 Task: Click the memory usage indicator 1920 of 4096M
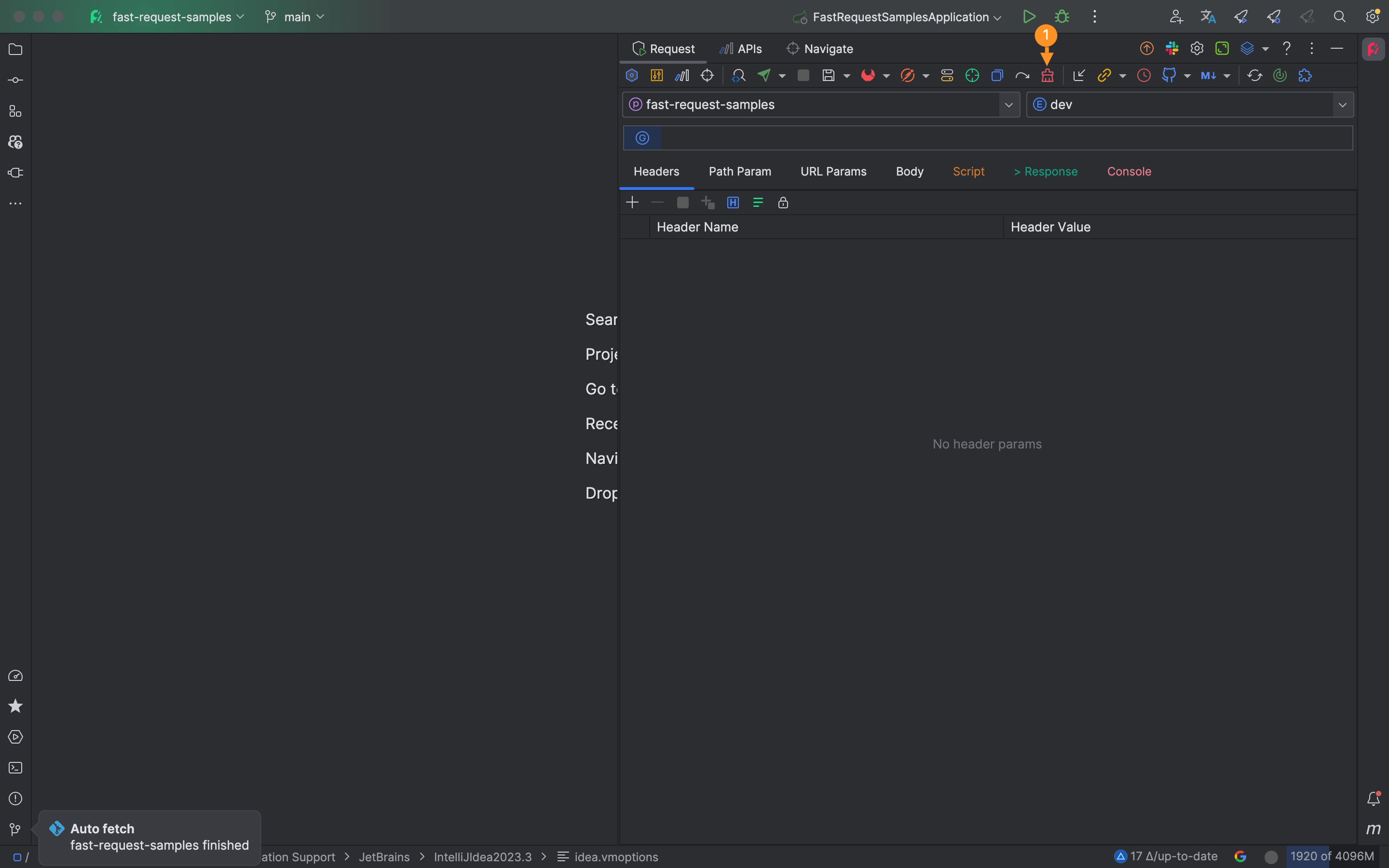[1331, 856]
